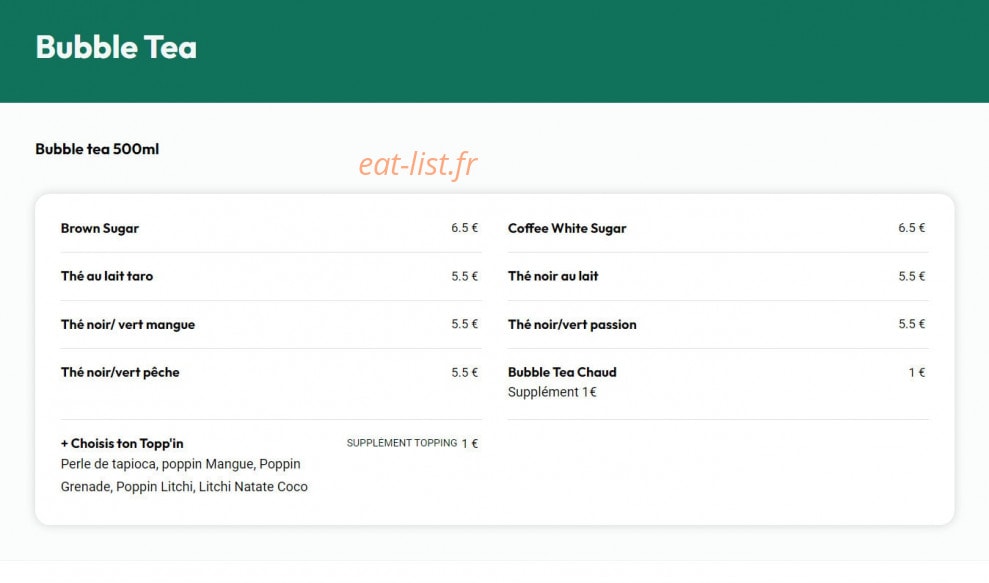Click the "1 €" topping supplement price
Image resolution: width=989 pixels, height=583 pixels.
[x=470, y=444]
